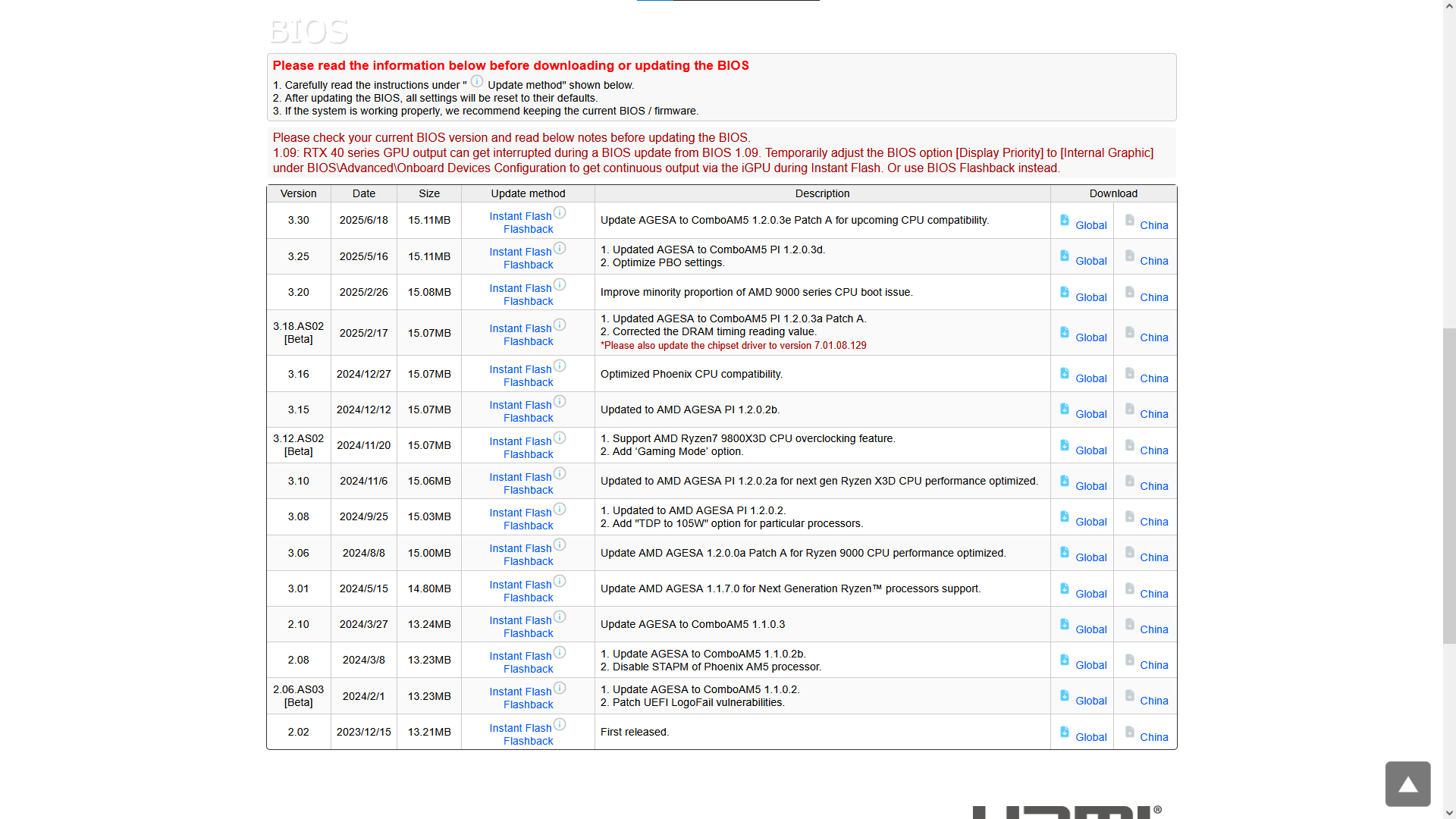Click China download icon for BIOS 3.10
The image size is (1456, 819).
(1130, 481)
